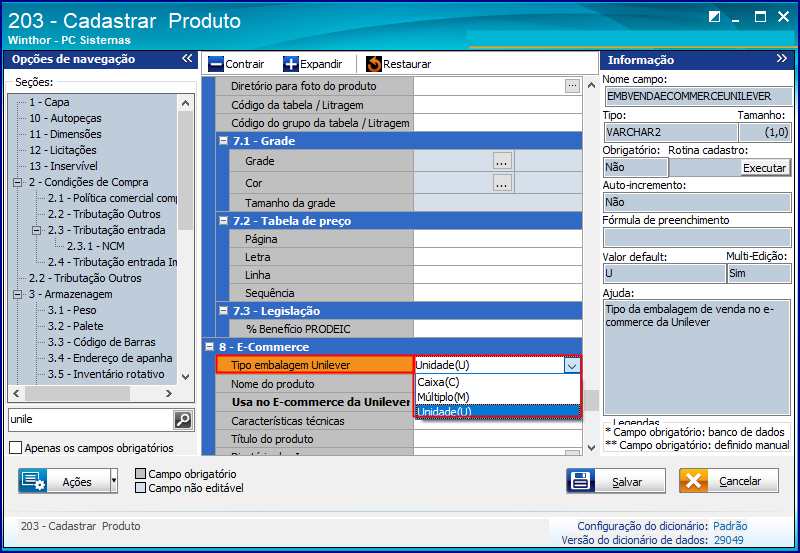Click the Expandir plus icon
Viewport: 800px width, 553px height.
291,64
